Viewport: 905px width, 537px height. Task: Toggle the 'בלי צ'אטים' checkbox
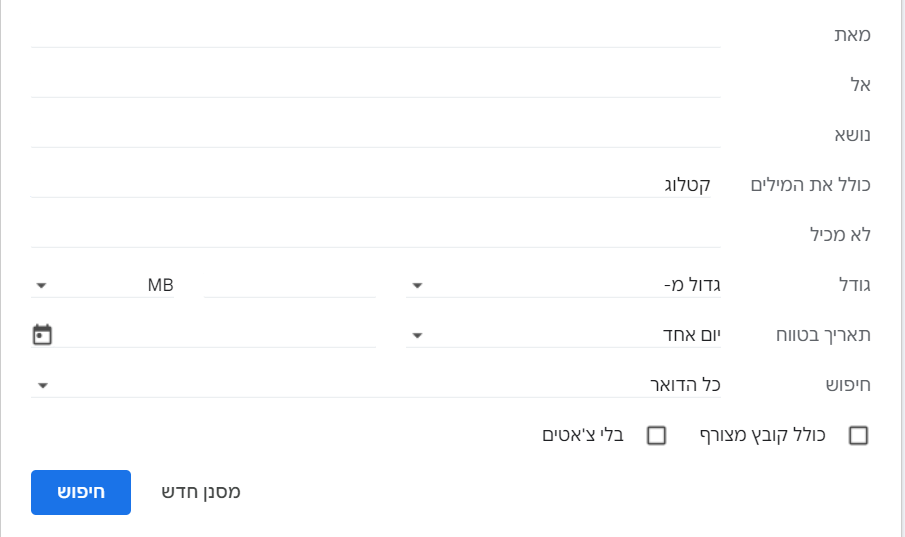tap(657, 435)
